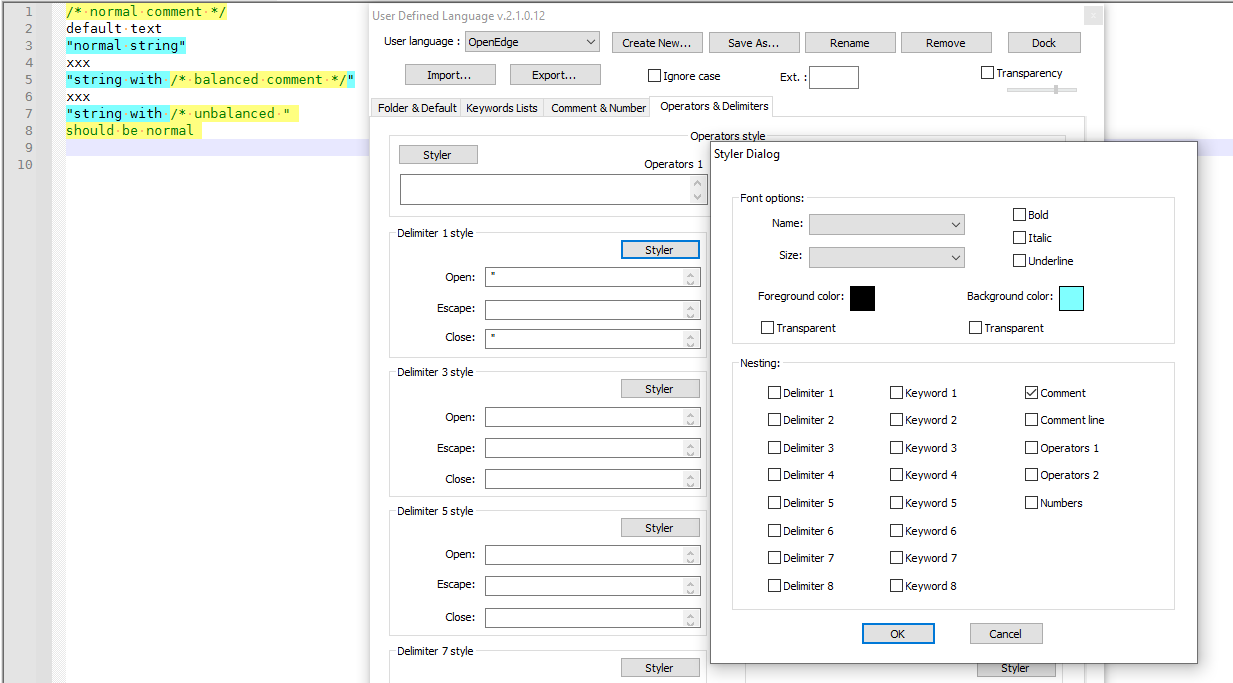1233x683 pixels.
Task: Open the User language dropdown showing OpenEdge
Action: tap(532, 42)
